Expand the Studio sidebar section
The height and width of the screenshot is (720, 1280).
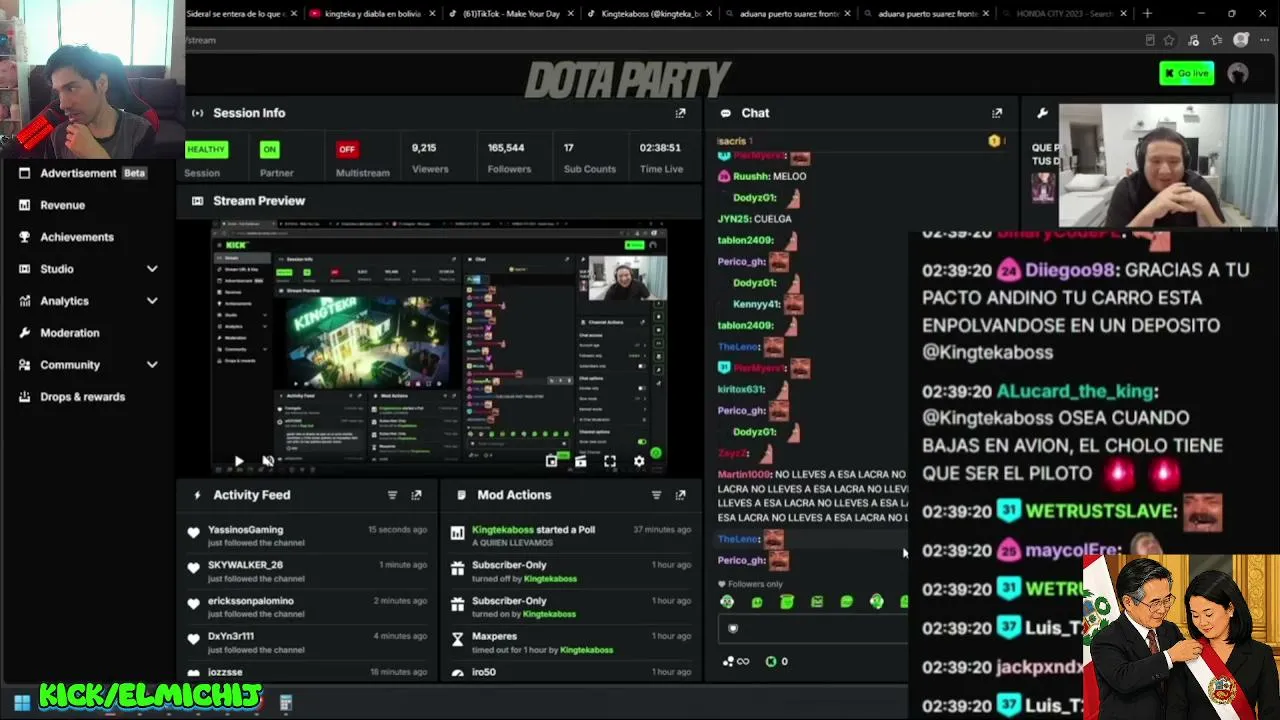pyautogui.click(x=152, y=269)
